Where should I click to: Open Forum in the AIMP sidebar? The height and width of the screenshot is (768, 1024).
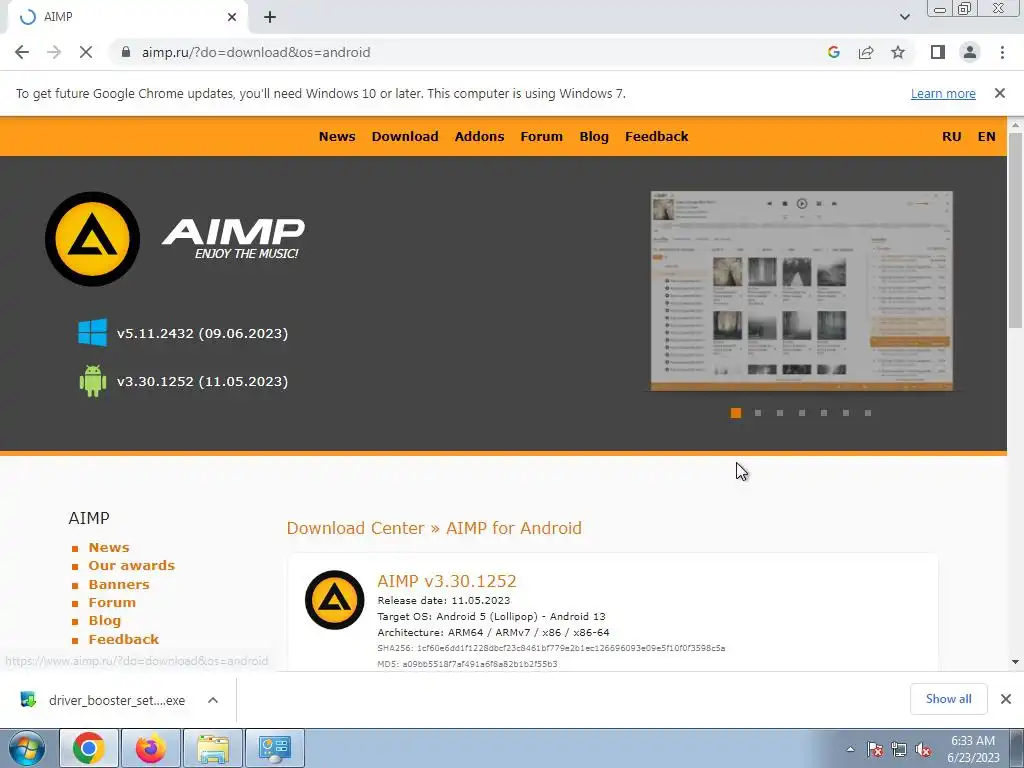point(112,602)
